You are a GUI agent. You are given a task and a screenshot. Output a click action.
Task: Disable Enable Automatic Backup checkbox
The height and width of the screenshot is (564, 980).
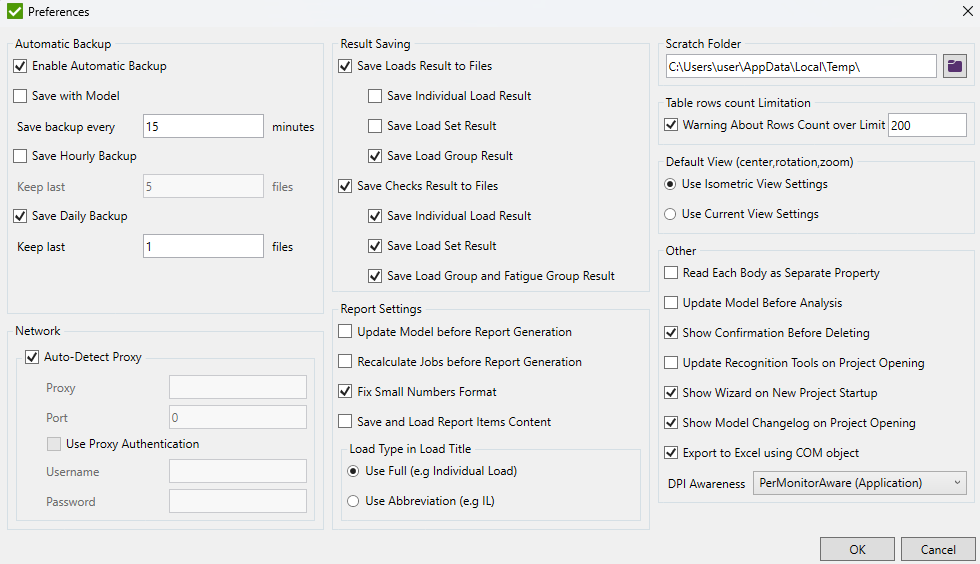[x=20, y=66]
